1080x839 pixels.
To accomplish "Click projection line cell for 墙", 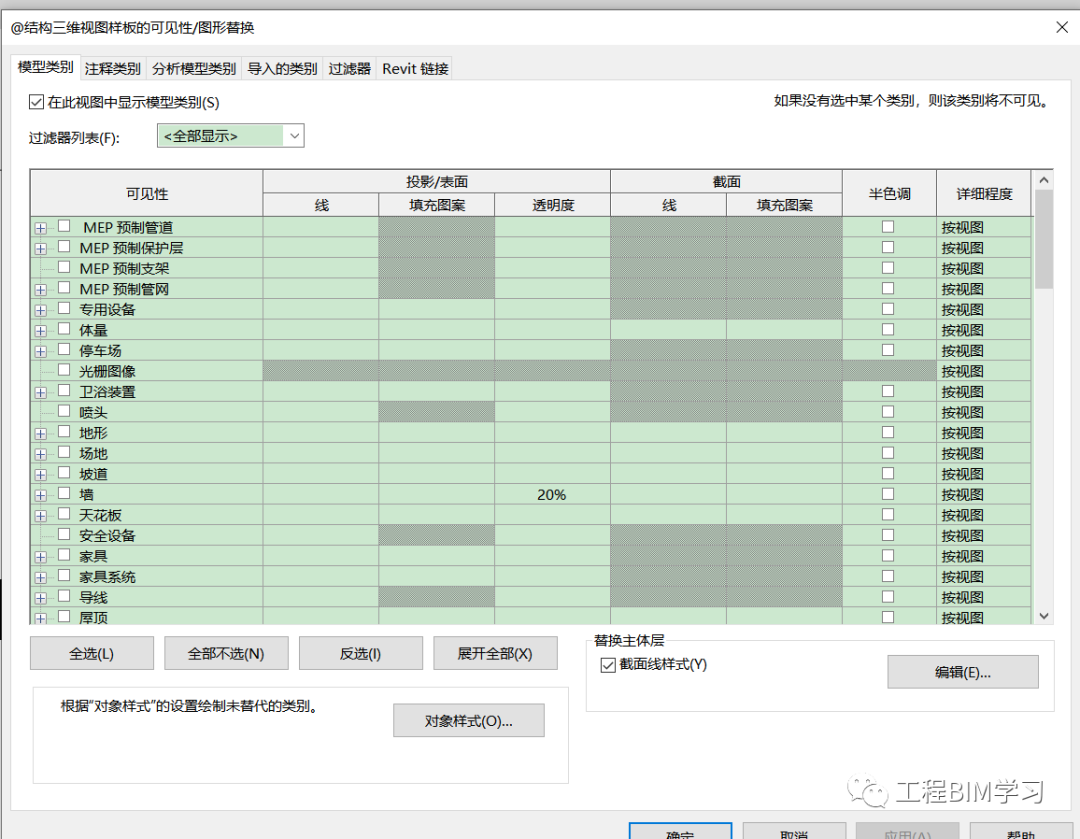I will point(320,495).
